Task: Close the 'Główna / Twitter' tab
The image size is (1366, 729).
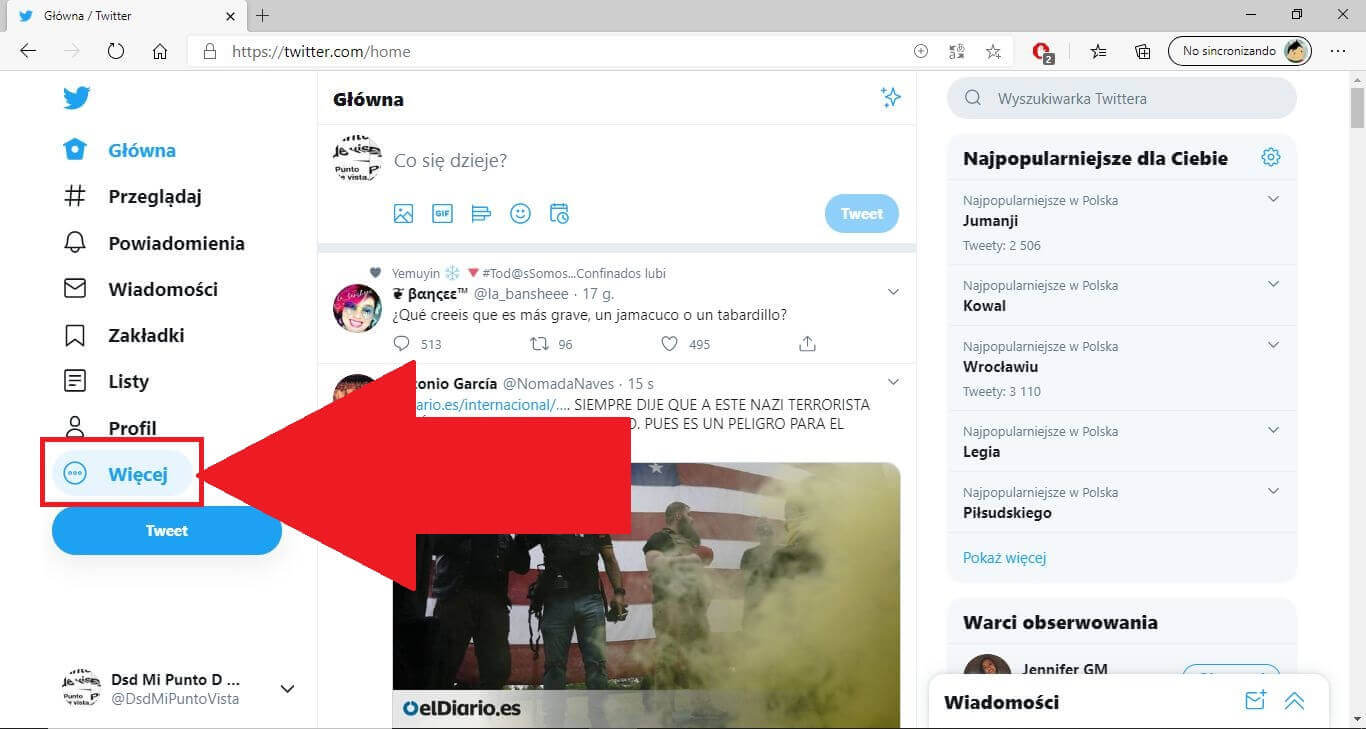Action: click(230, 15)
